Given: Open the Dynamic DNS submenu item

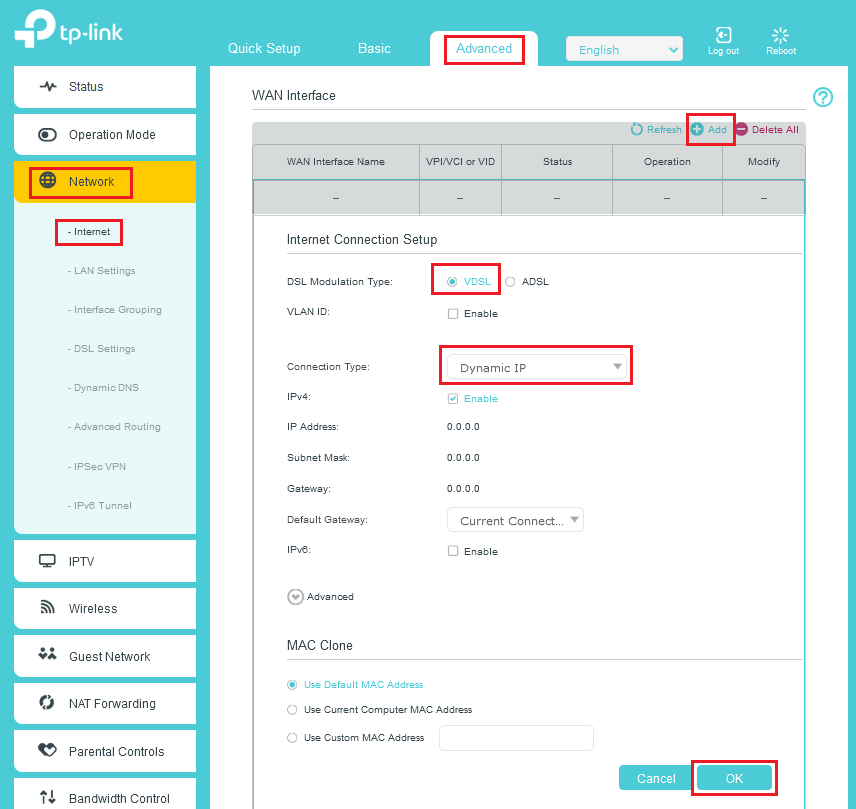Looking at the screenshot, I should 103,388.
